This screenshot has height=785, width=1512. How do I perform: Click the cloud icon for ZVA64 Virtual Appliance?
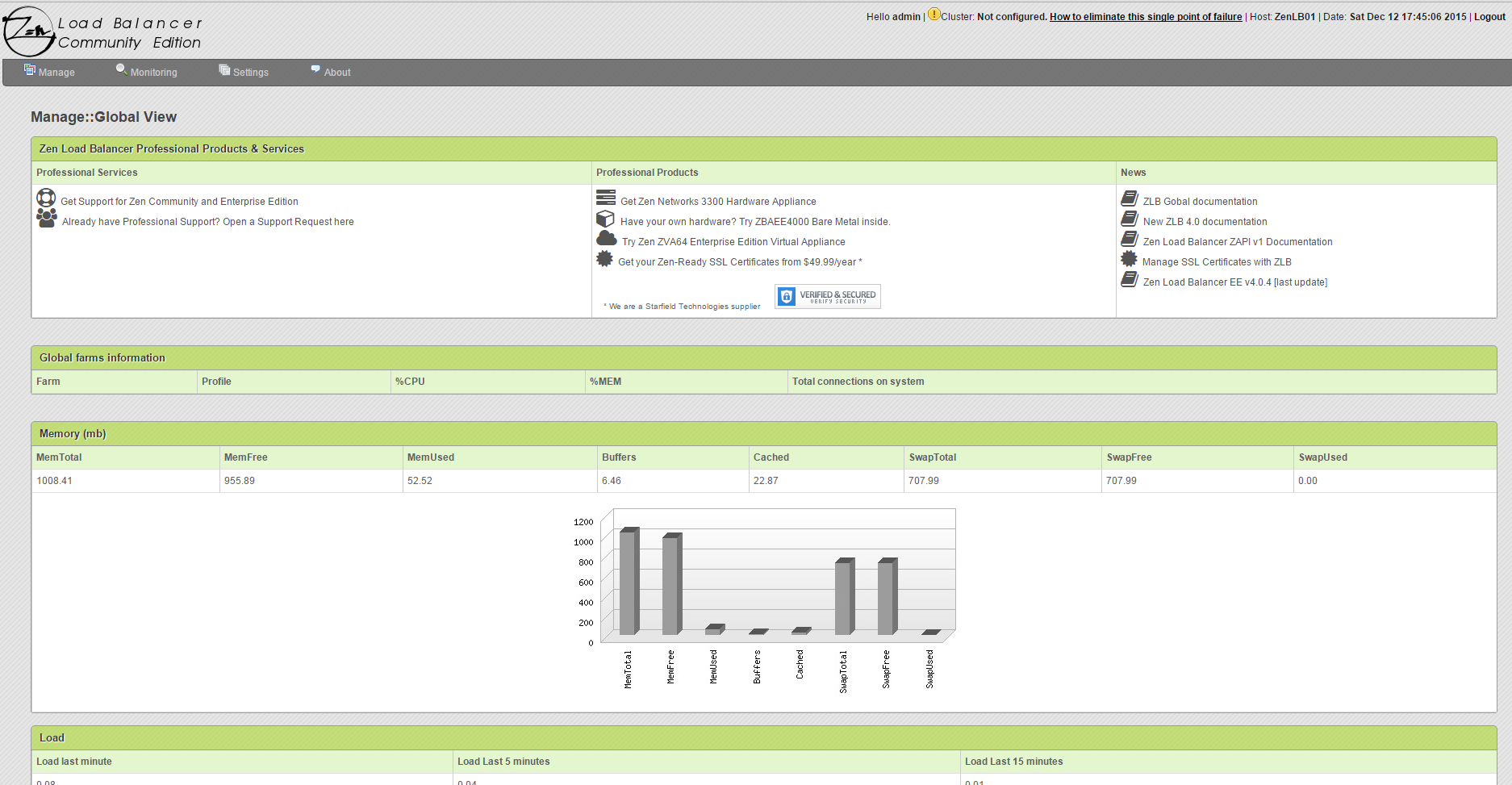tap(607, 238)
